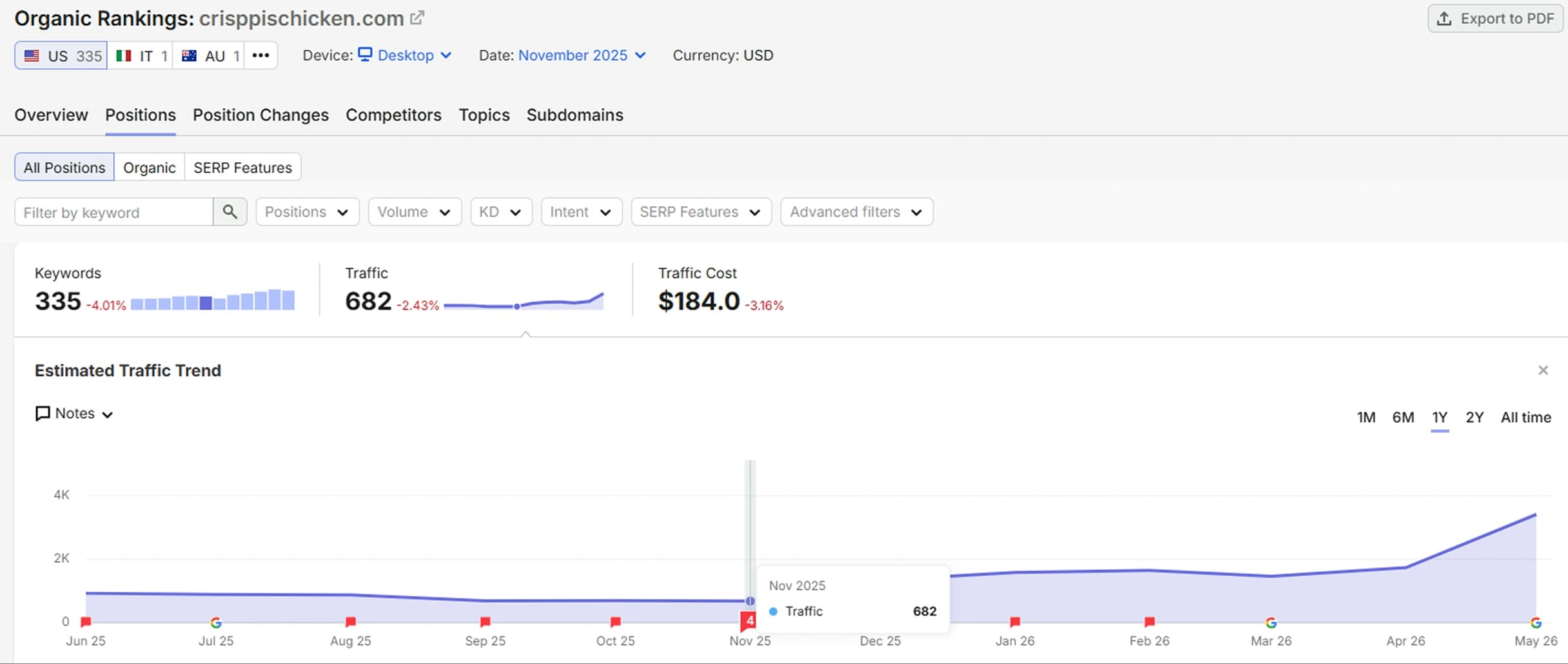Image resolution: width=1568 pixels, height=664 pixels.
Task: Click the red note flag at Oct 25
Action: click(616, 622)
